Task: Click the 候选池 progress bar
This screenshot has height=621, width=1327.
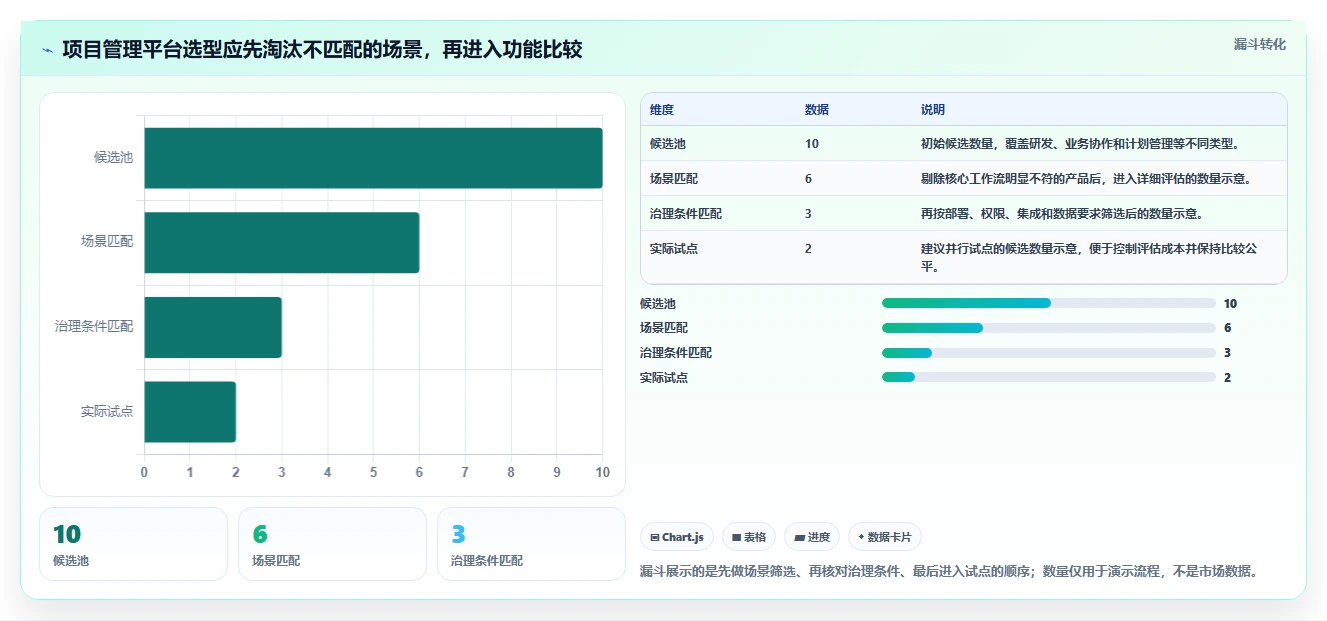Action: point(1049,303)
